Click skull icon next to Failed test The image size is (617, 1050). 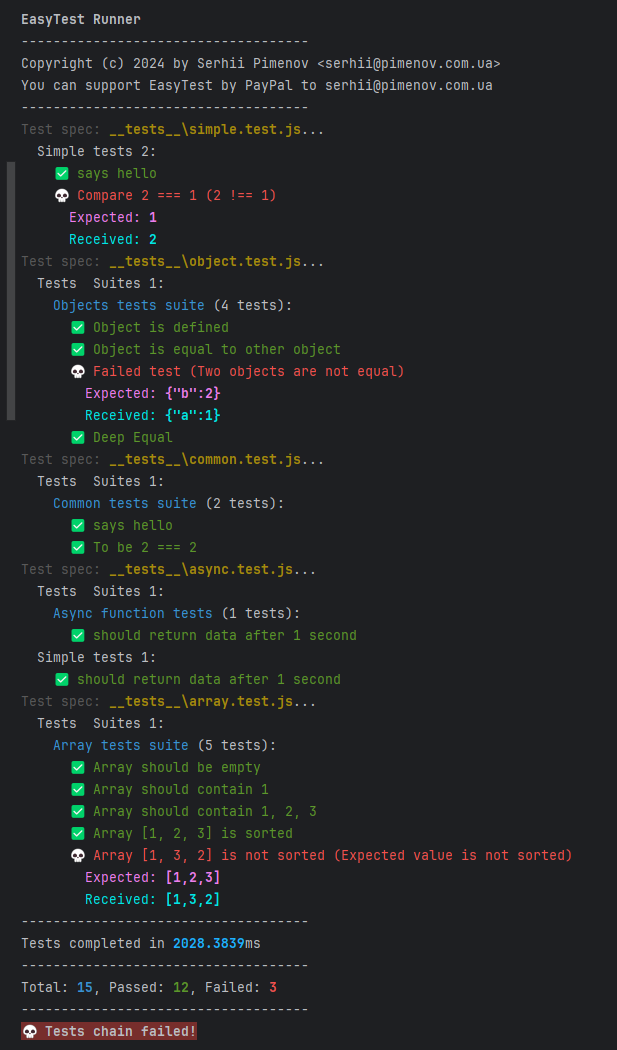click(x=78, y=371)
